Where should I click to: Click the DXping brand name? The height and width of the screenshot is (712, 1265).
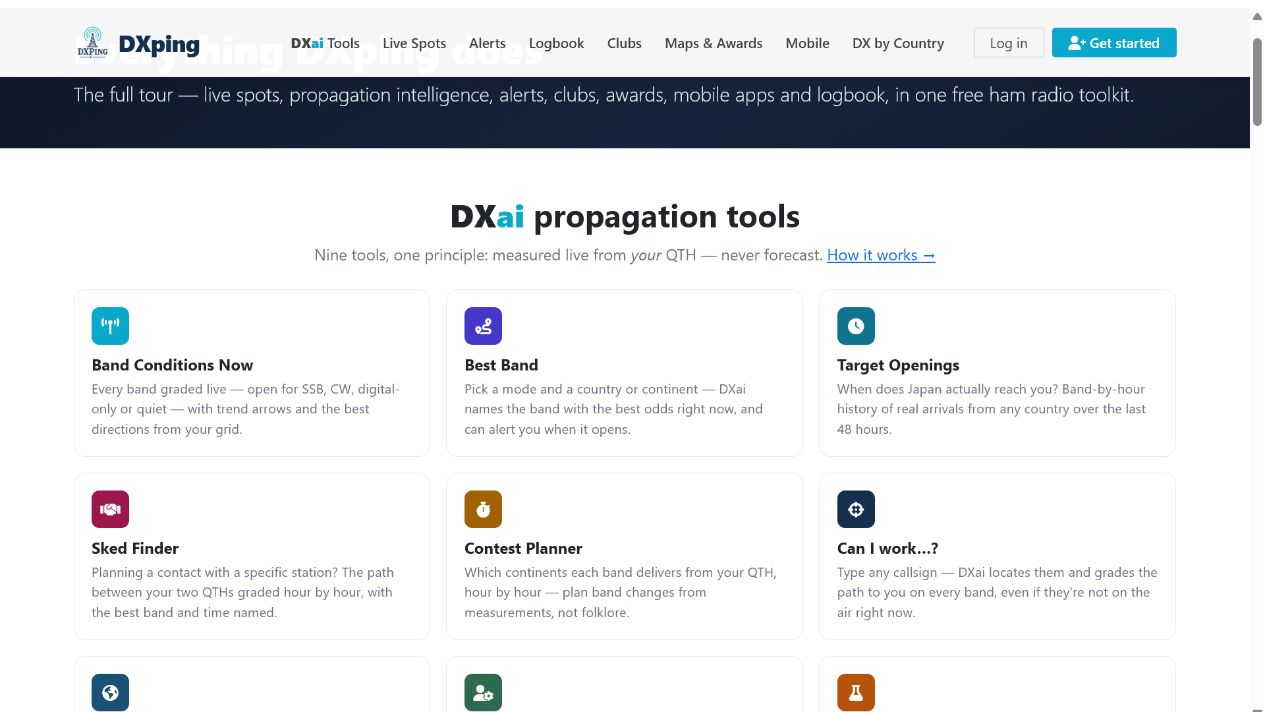click(159, 44)
